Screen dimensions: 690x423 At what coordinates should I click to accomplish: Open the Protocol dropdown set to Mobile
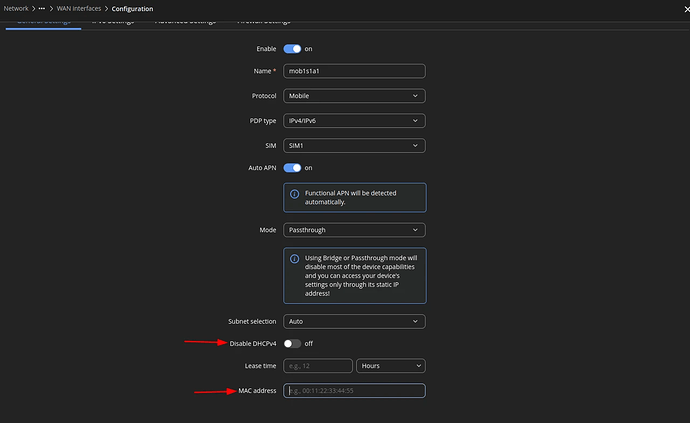[354, 96]
